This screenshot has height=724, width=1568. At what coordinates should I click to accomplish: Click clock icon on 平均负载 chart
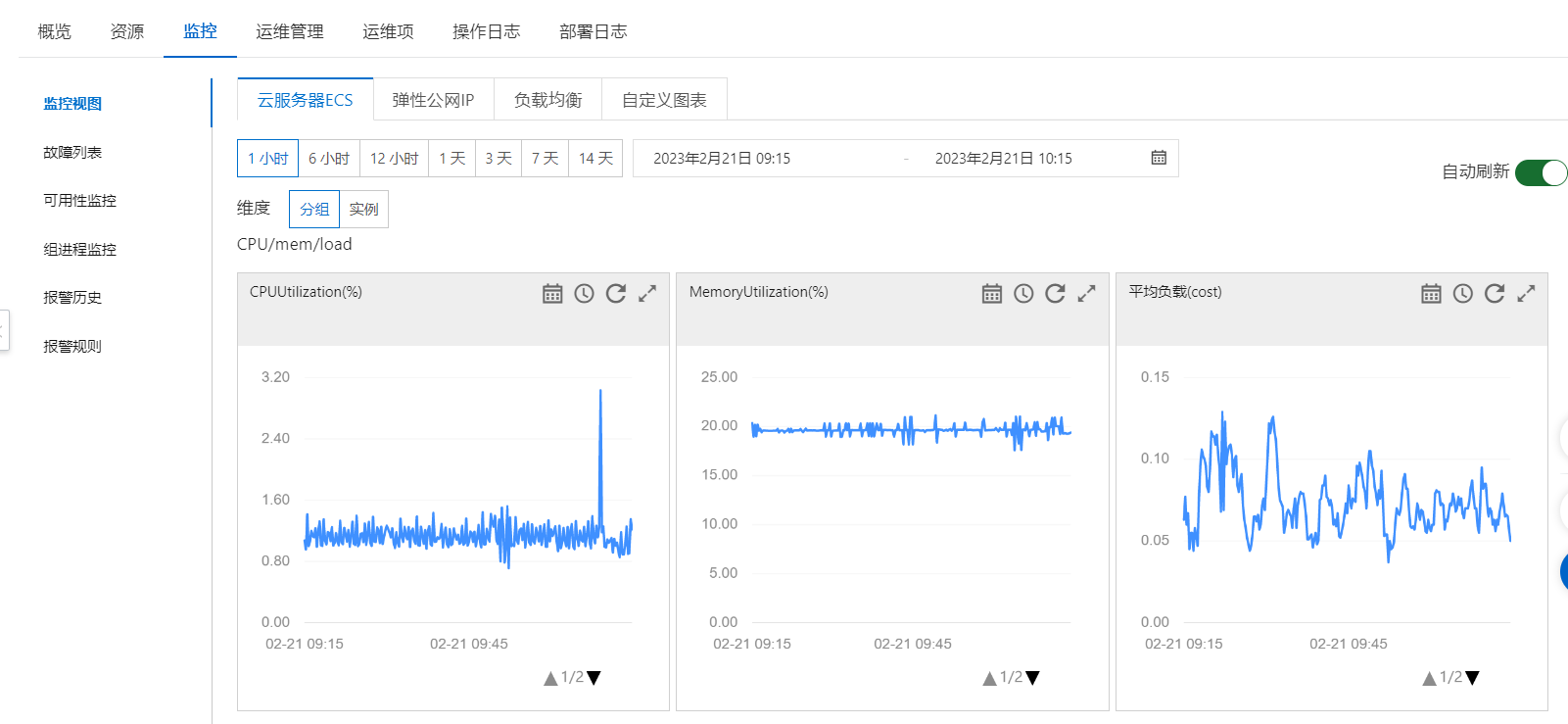tap(1462, 293)
